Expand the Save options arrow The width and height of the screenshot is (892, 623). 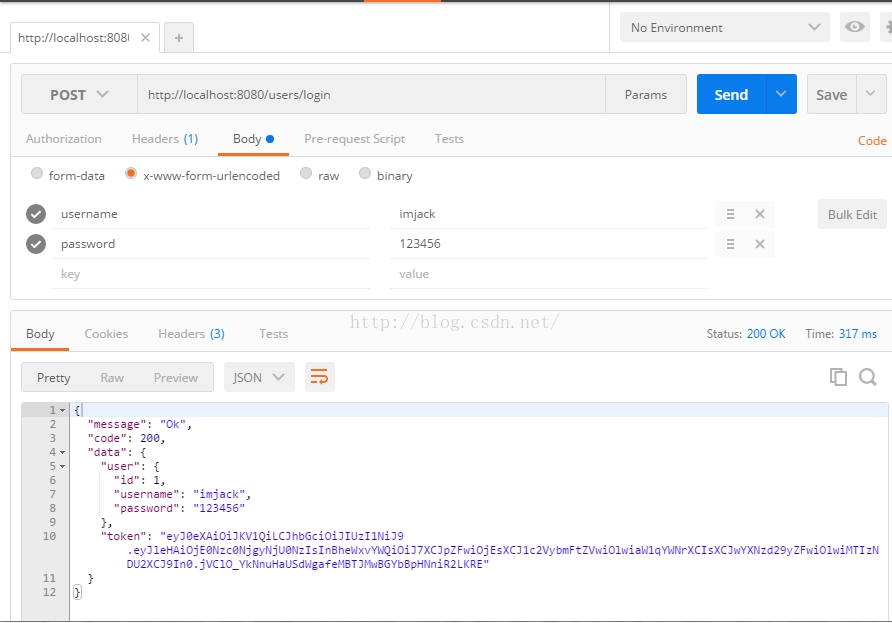(x=870, y=94)
